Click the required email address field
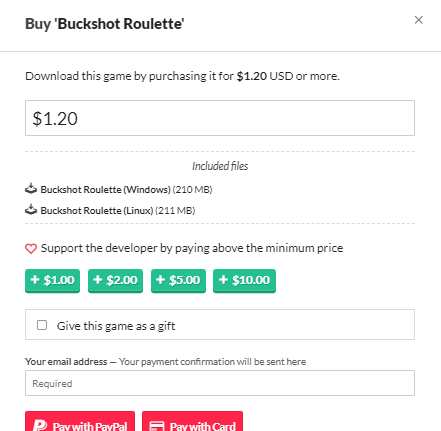 point(220,383)
